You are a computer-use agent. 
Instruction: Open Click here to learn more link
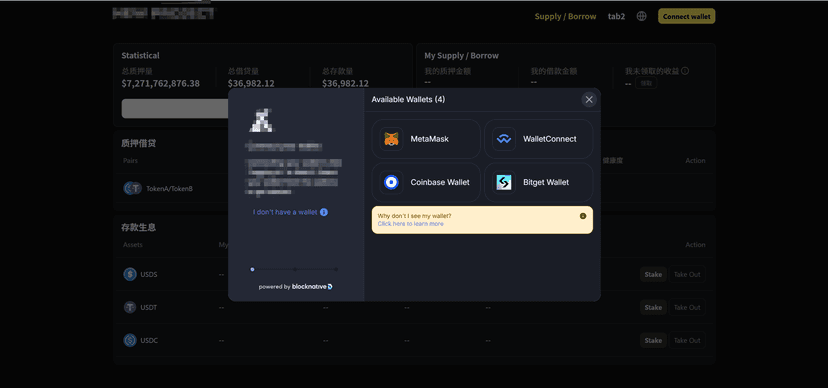pos(411,224)
